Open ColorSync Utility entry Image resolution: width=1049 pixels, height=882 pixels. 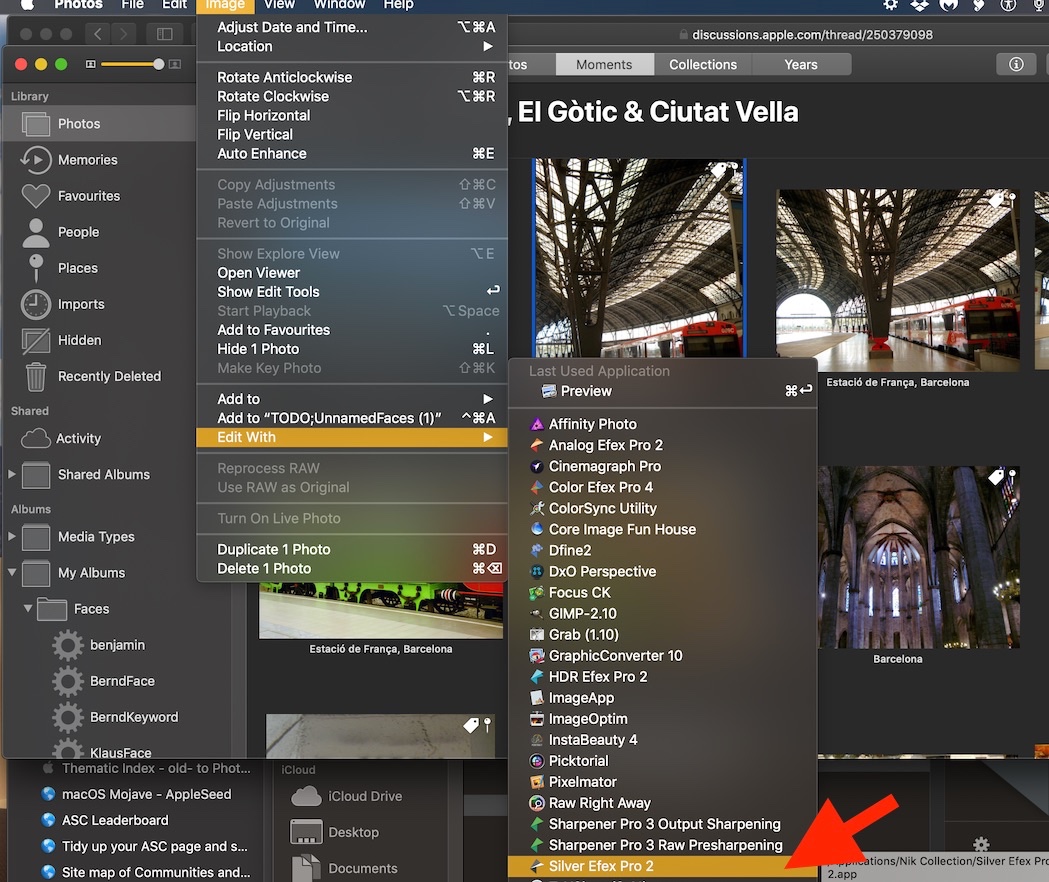click(662, 508)
